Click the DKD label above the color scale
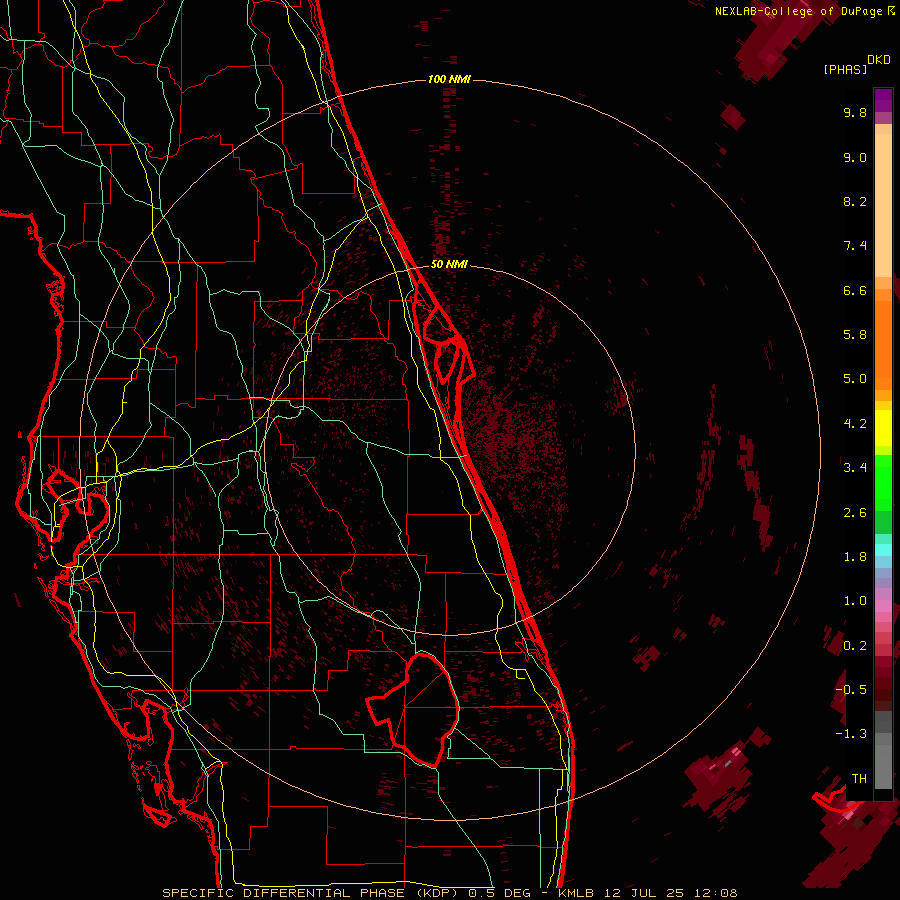Screen dimensions: 900x900 coord(879,60)
